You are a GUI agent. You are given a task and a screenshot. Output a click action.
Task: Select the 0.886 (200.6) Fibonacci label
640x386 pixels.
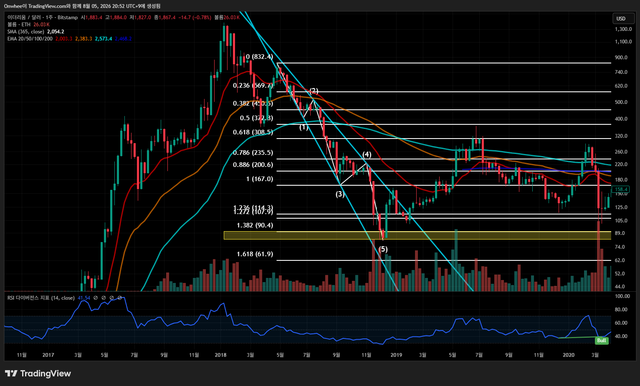click(x=253, y=165)
